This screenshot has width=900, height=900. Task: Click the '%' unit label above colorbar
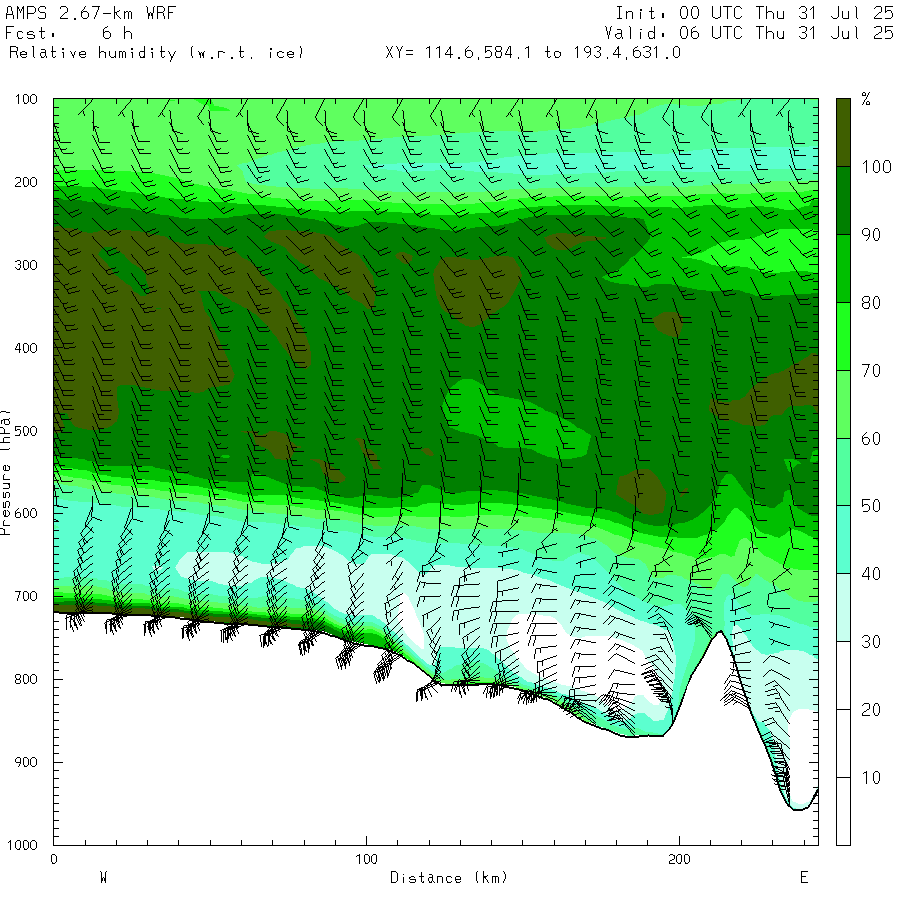point(866,99)
